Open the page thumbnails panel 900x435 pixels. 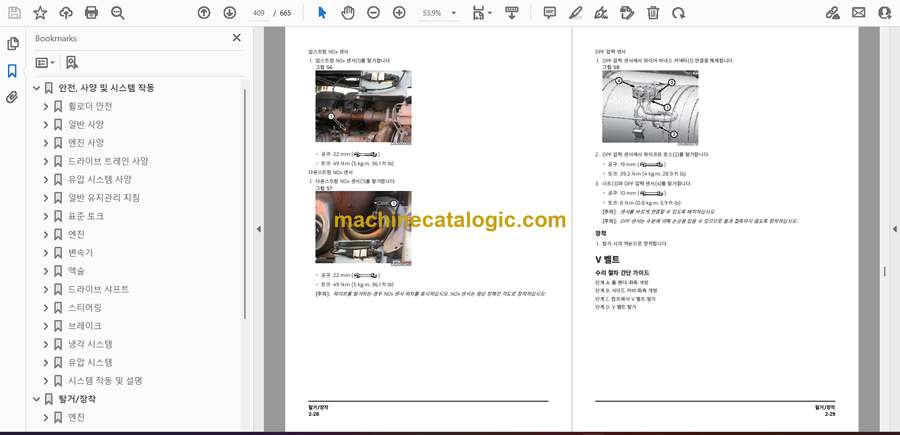coord(12,44)
